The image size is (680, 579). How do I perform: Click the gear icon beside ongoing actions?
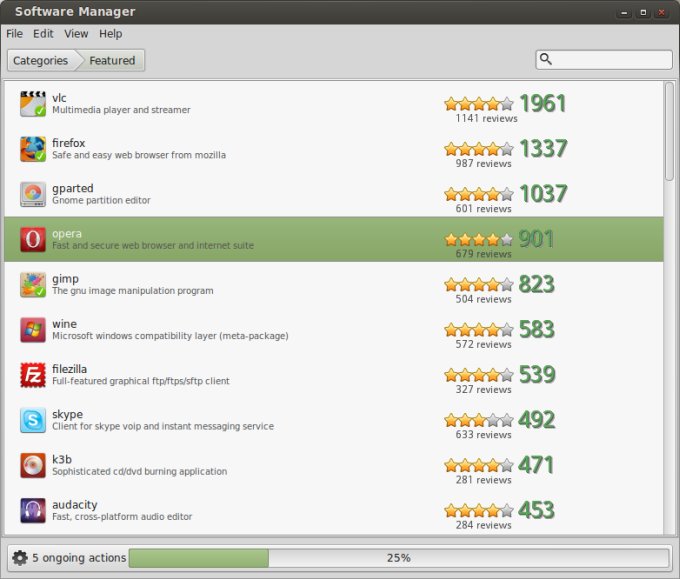[x=19, y=558]
